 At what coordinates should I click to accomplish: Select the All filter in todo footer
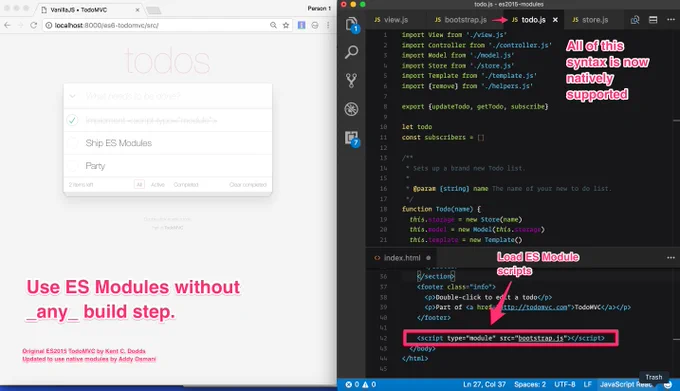pos(139,185)
